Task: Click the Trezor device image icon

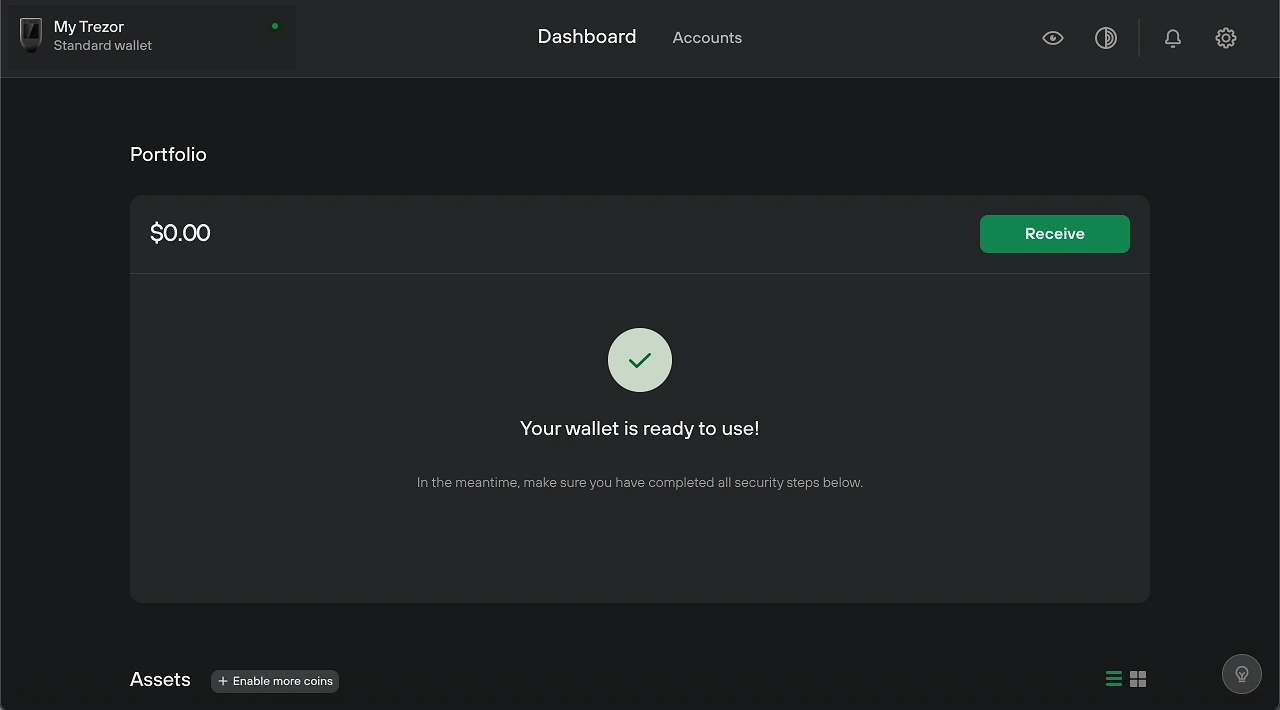Action: coord(31,36)
